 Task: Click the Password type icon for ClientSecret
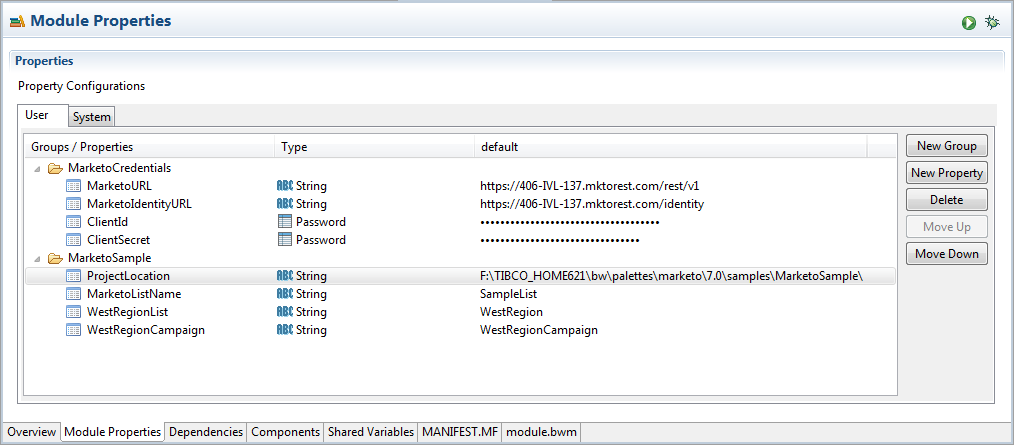[x=285, y=240]
